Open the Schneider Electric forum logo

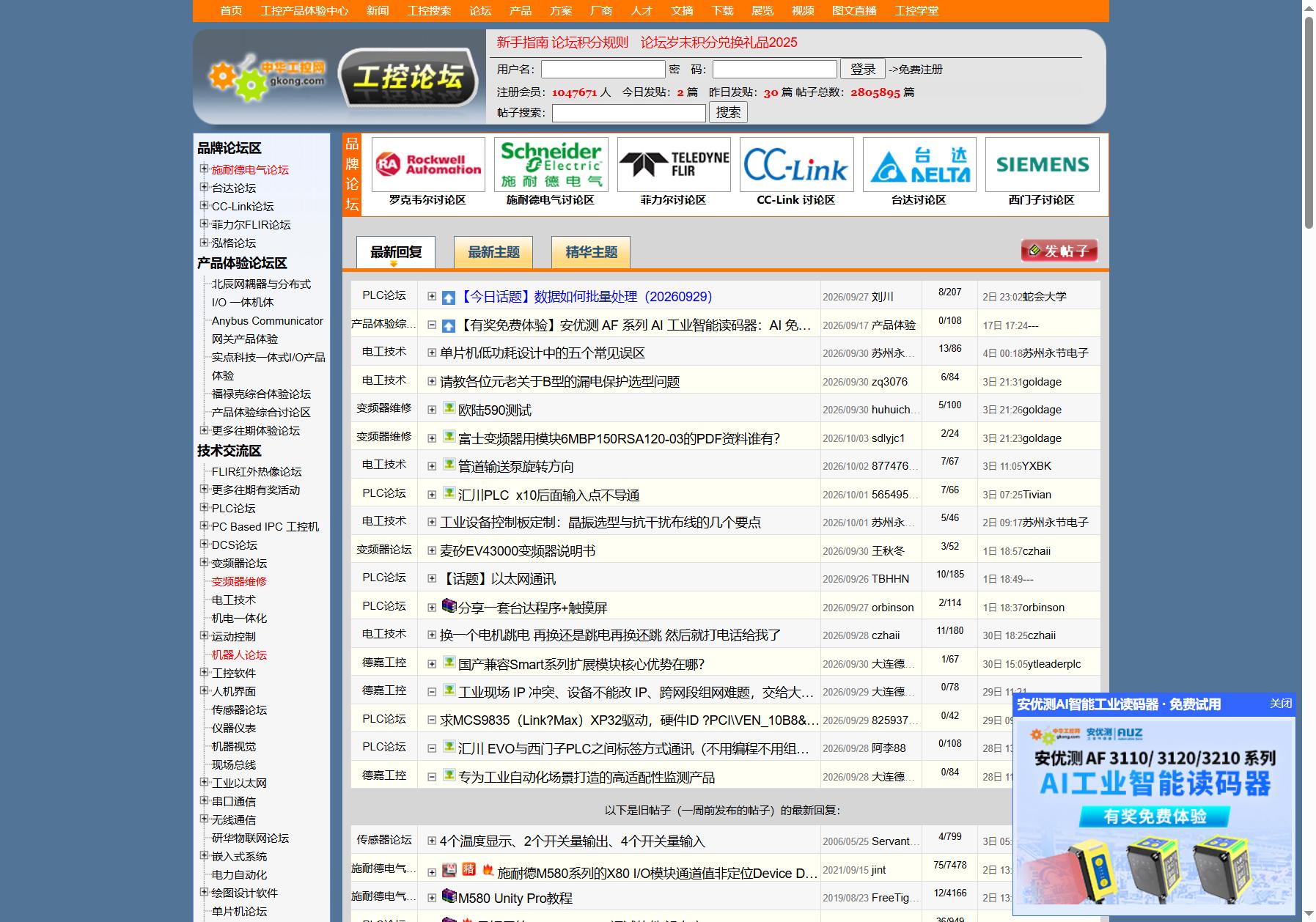pyautogui.click(x=551, y=165)
